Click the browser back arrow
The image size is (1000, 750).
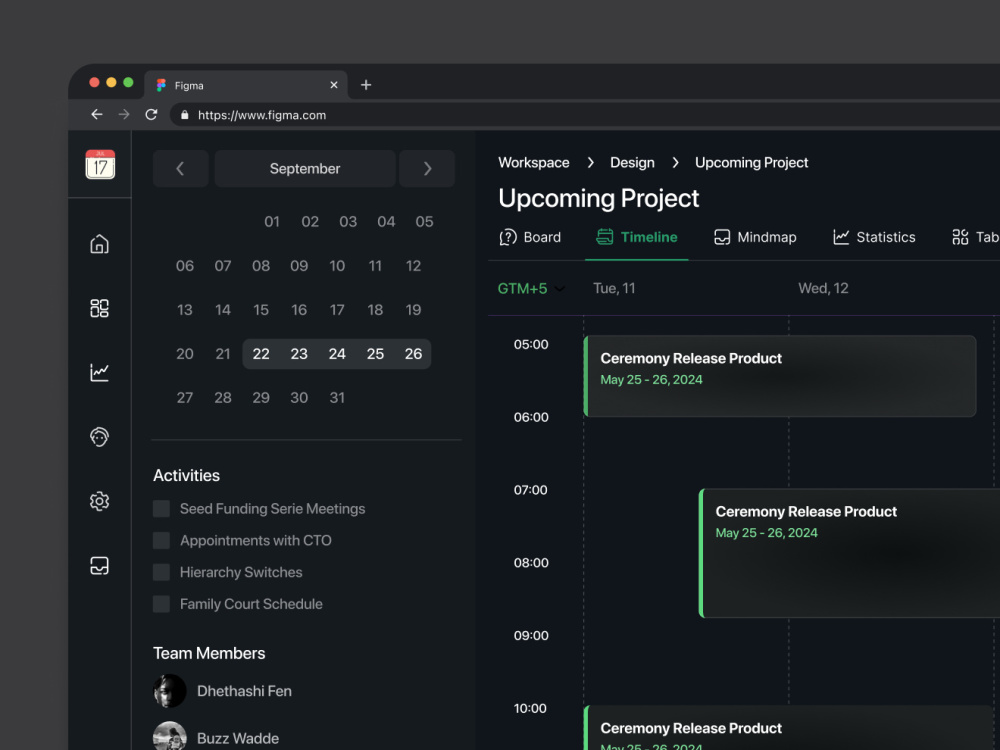[97, 114]
